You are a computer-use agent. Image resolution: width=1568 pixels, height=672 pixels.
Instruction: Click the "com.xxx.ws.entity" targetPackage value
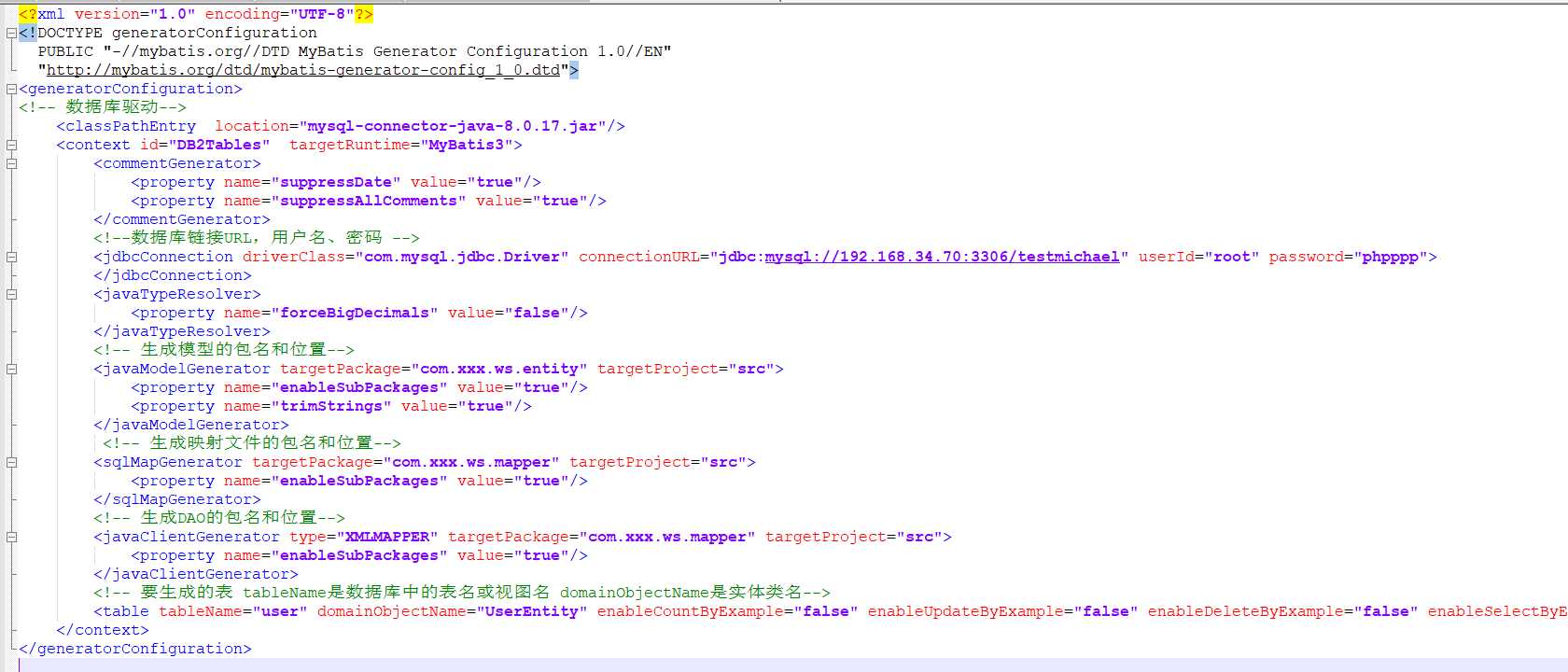(x=499, y=369)
